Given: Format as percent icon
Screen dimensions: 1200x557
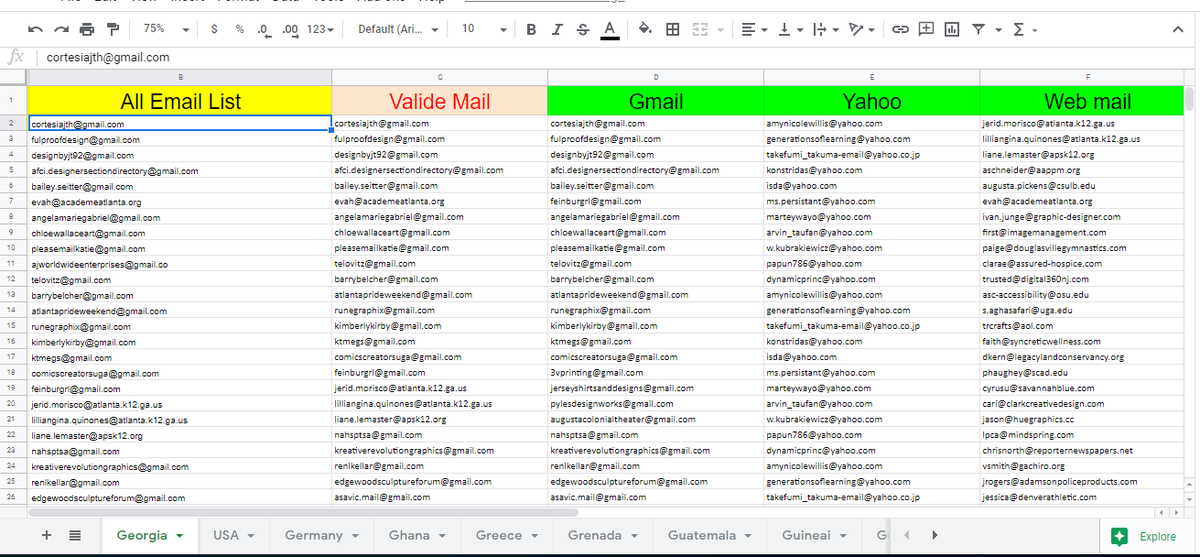Looking at the screenshot, I should (x=240, y=29).
